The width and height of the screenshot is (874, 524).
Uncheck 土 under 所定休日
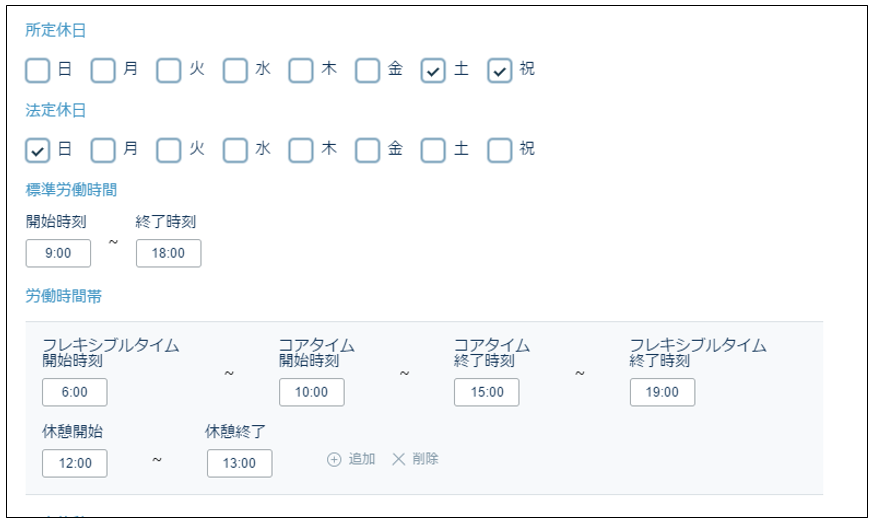point(433,70)
